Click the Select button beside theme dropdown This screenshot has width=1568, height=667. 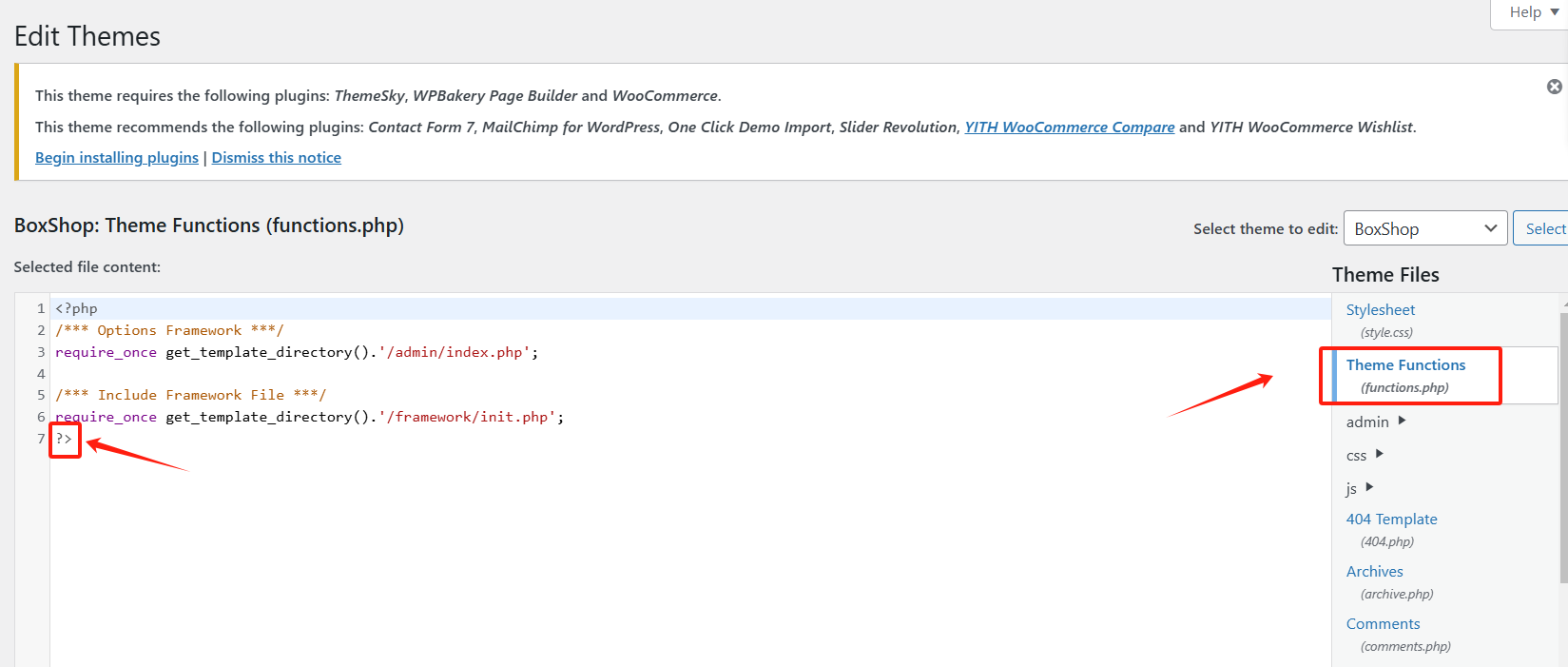(x=1543, y=228)
